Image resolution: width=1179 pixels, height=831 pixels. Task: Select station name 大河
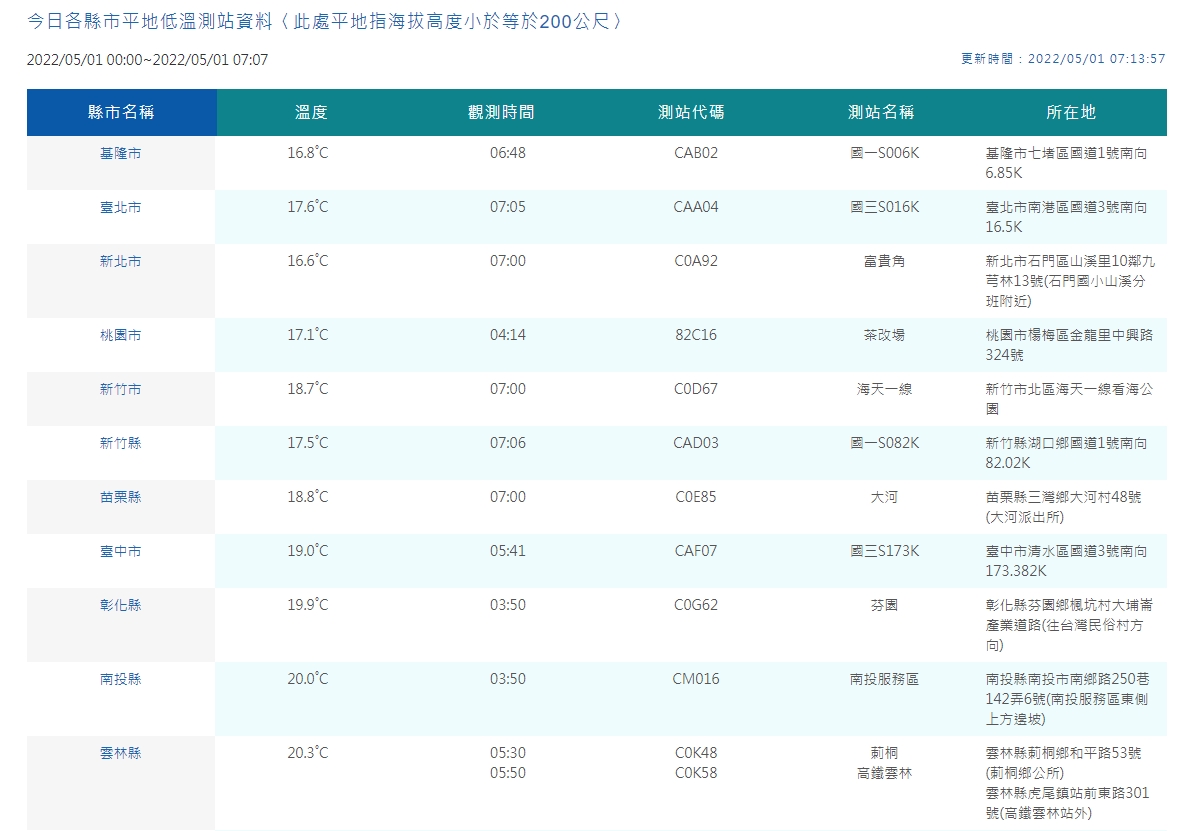(884, 498)
